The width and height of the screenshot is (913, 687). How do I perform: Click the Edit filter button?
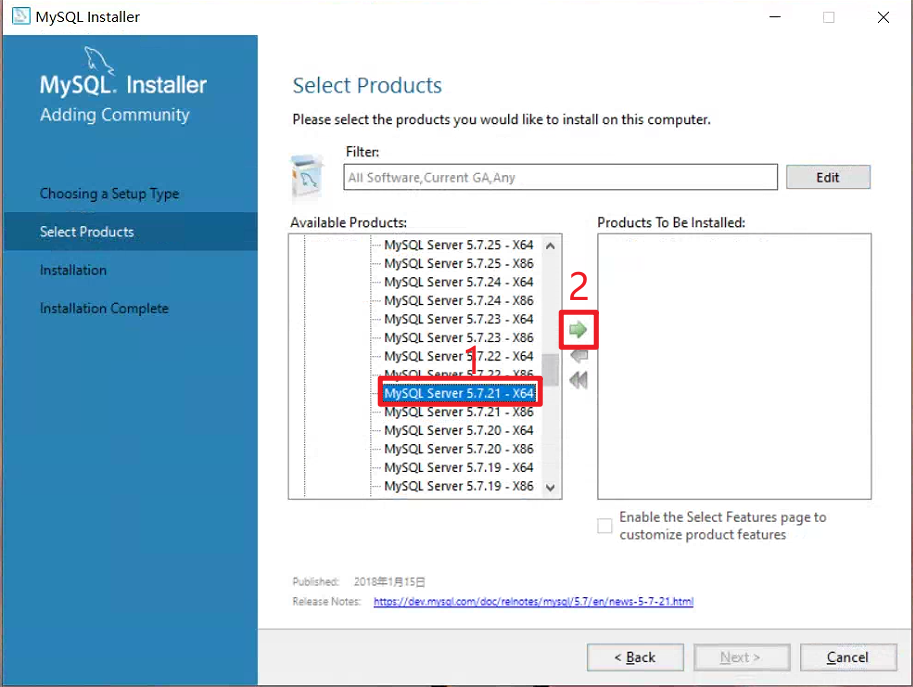pyautogui.click(x=828, y=177)
